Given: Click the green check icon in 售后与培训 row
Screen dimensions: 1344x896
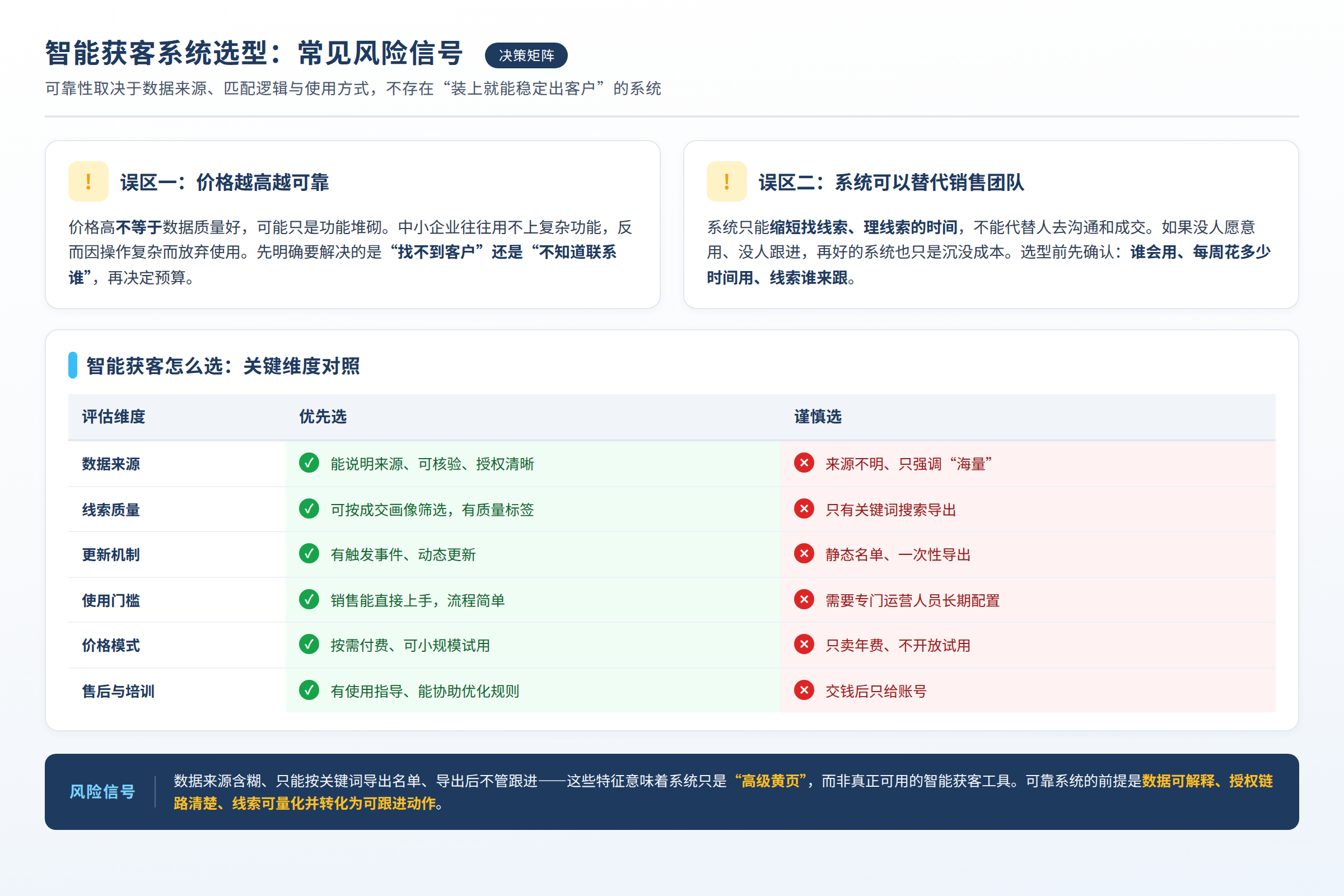Looking at the screenshot, I should tap(309, 690).
